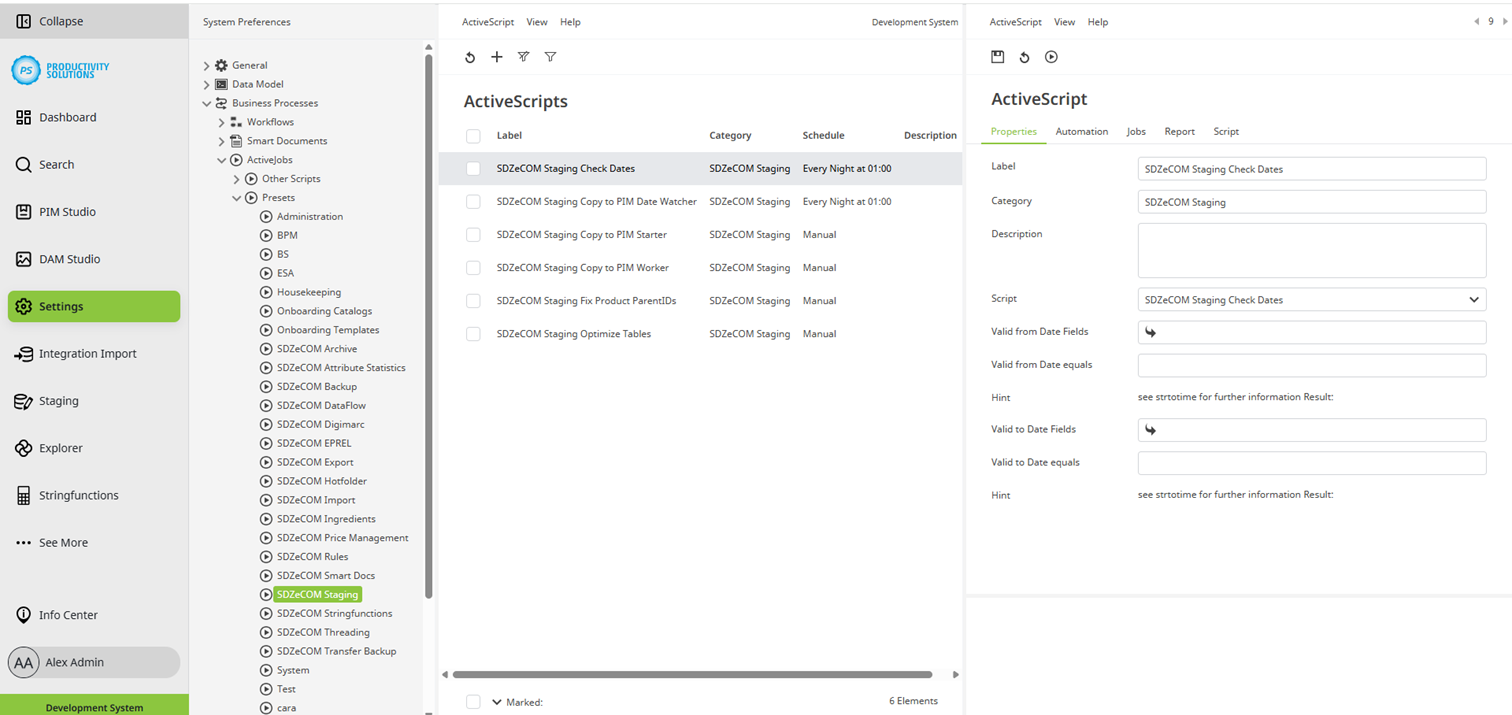Expand the Workflows tree node

click(221, 121)
